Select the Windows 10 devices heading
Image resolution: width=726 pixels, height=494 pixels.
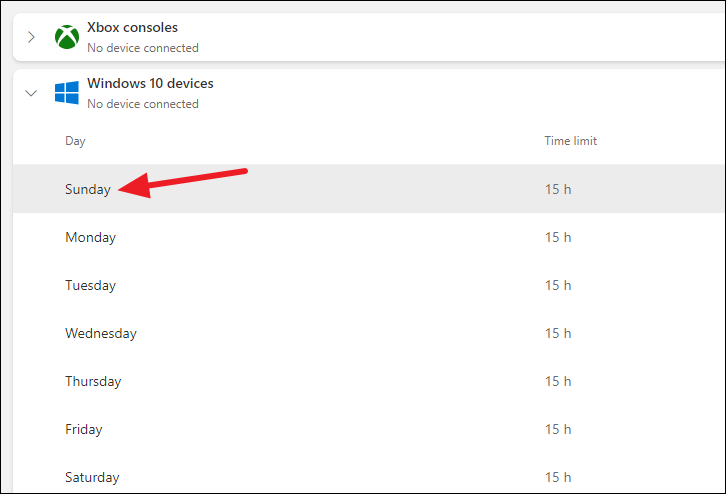tap(150, 83)
